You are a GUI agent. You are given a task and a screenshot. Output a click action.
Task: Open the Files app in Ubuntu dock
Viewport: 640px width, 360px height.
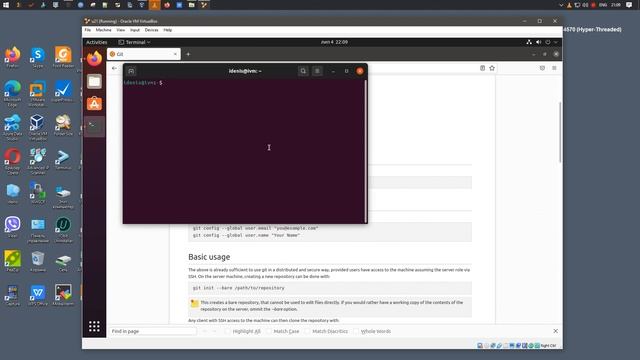[94, 81]
